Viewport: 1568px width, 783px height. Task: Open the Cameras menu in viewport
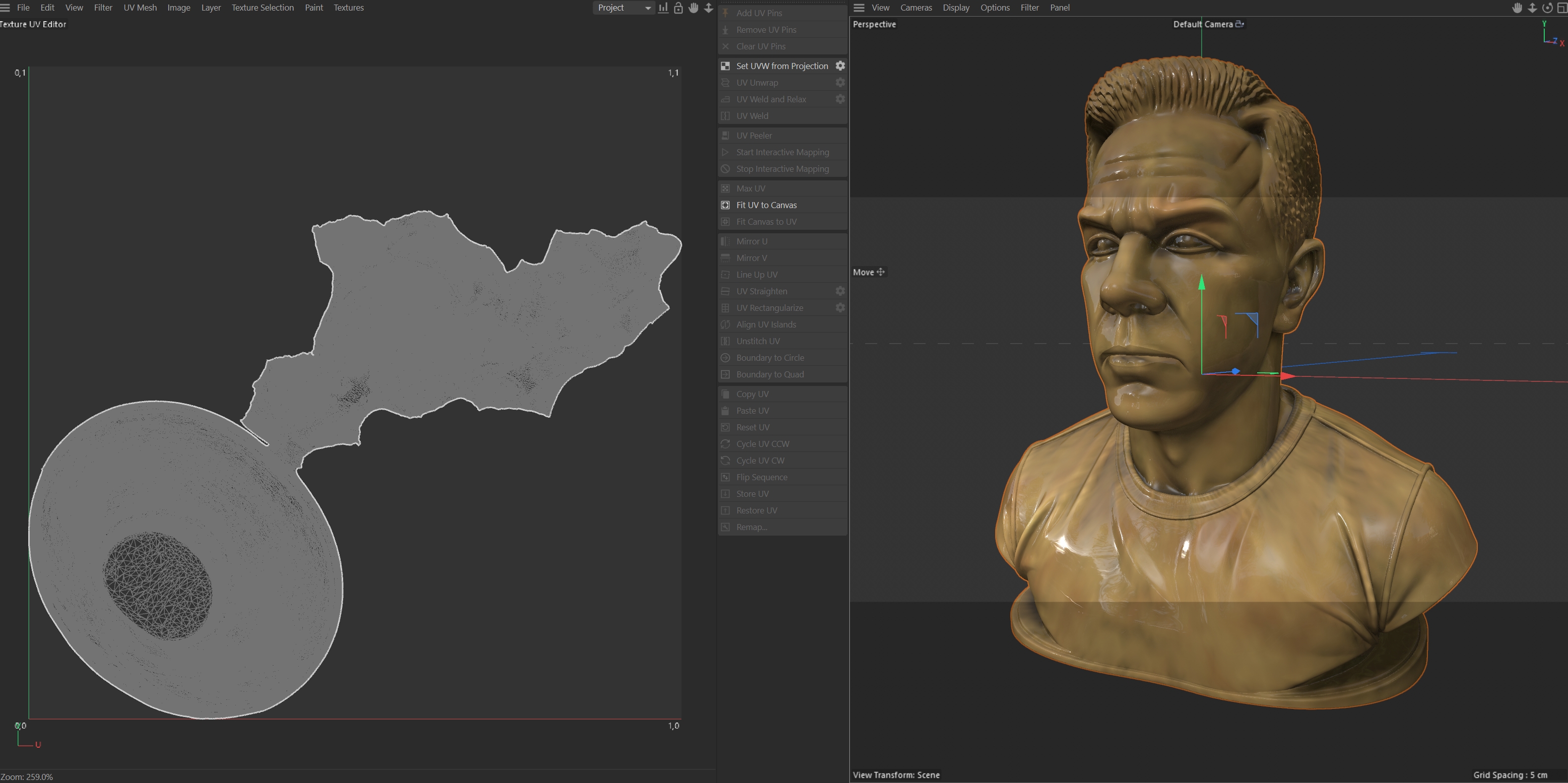pos(916,8)
